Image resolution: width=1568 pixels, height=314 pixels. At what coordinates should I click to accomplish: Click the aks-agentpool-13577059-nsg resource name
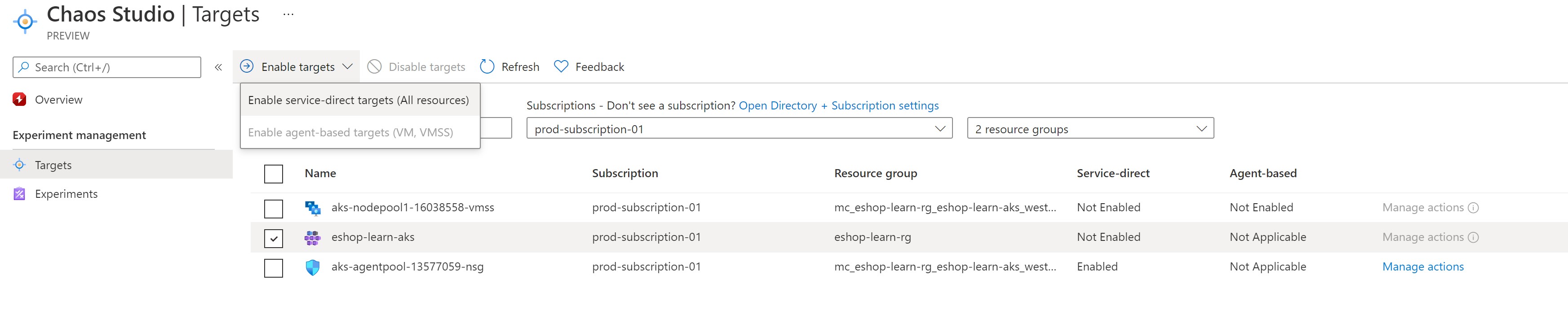407,266
